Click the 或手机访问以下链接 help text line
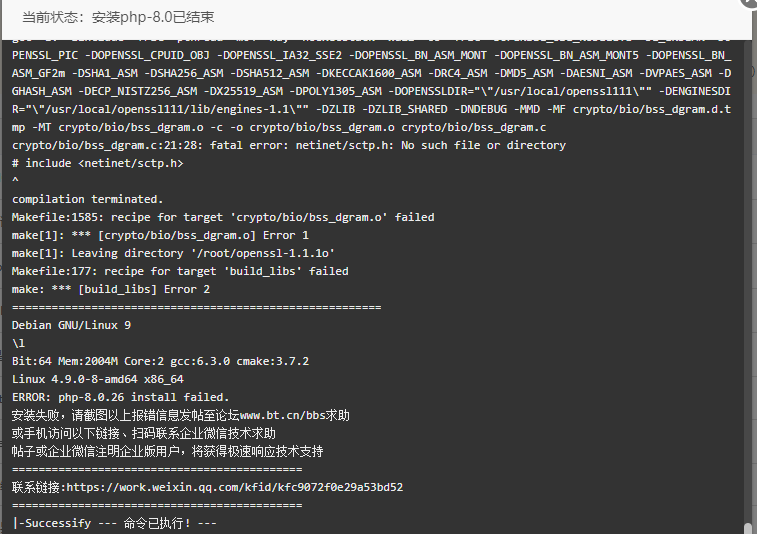Image resolution: width=757 pixels, height=534 pixels. pos(144,433)
